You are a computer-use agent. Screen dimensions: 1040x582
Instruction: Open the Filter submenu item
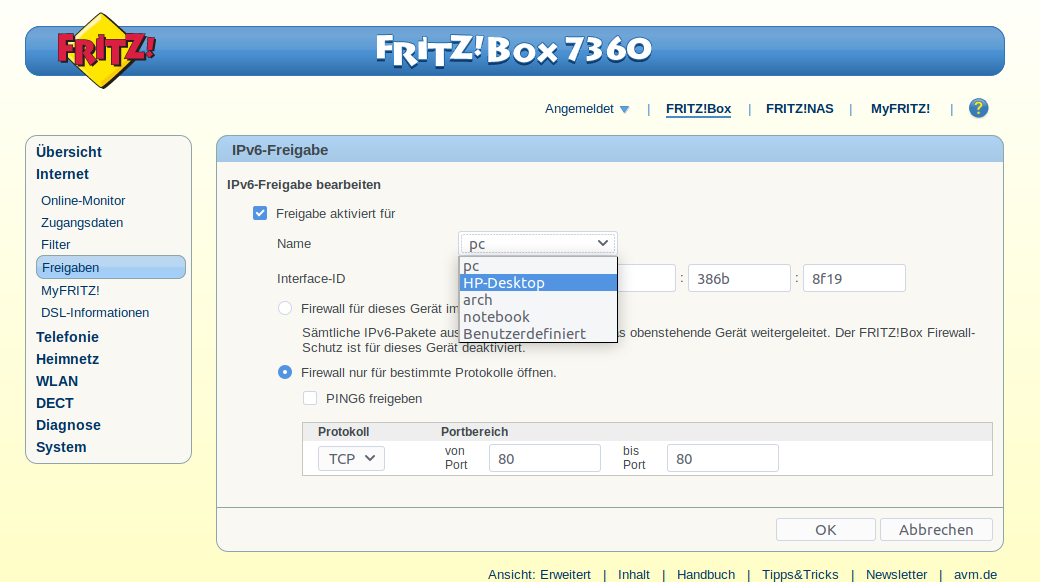(x=56, y=244)
